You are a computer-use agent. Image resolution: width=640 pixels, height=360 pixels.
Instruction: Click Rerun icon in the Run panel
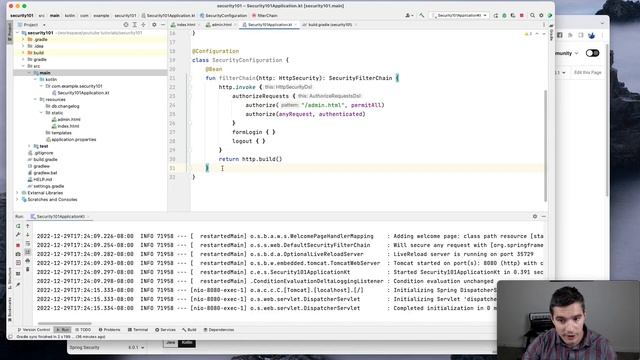click(18, 226)
